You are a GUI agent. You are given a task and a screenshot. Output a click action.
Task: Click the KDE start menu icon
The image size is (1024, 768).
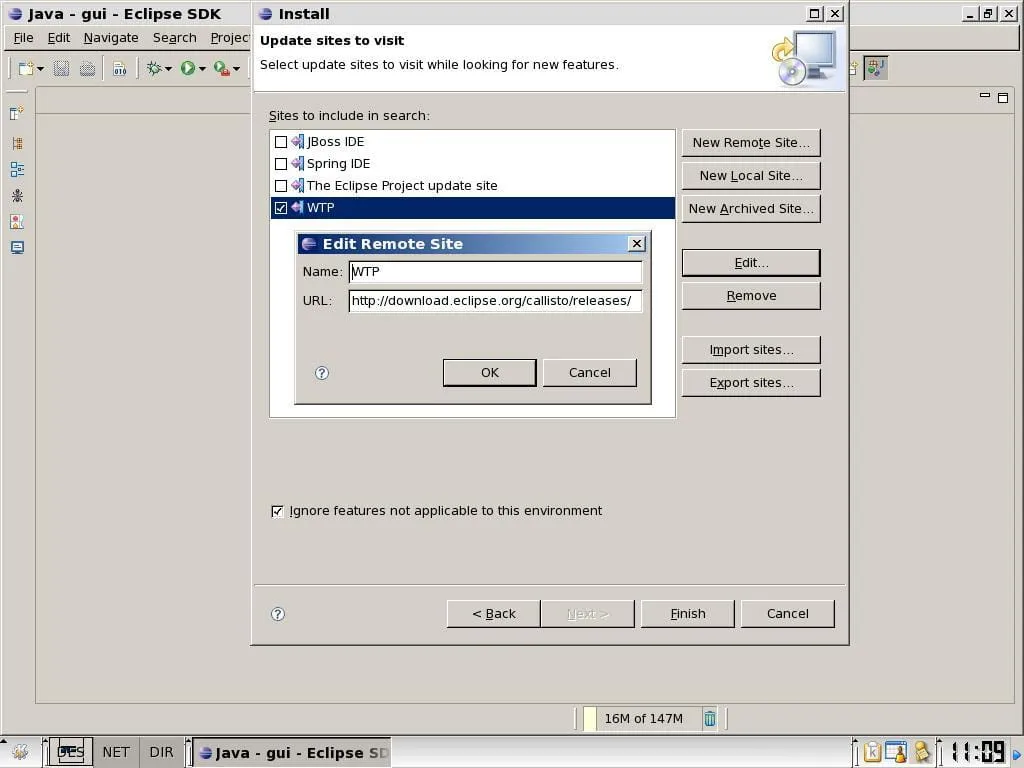pos(20,752)
